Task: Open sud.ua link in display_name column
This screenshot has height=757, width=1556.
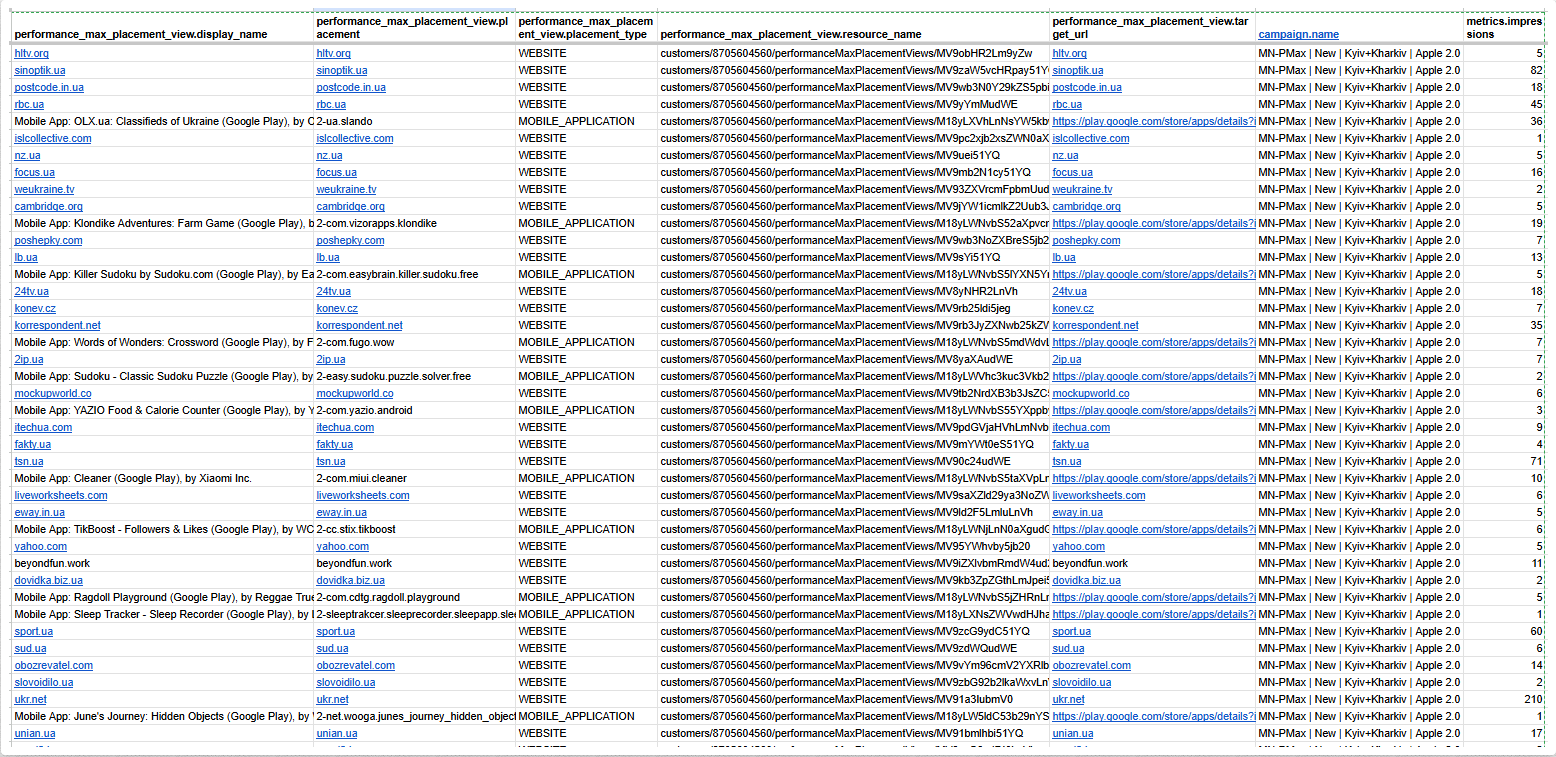Action: pos(30,648)
